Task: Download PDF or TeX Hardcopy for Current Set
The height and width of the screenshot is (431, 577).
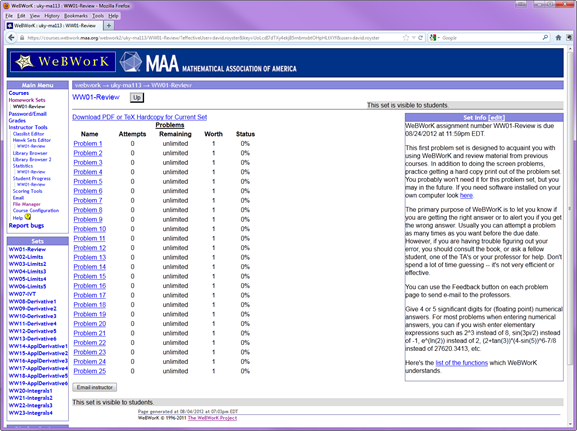Action: coord(139,117)
